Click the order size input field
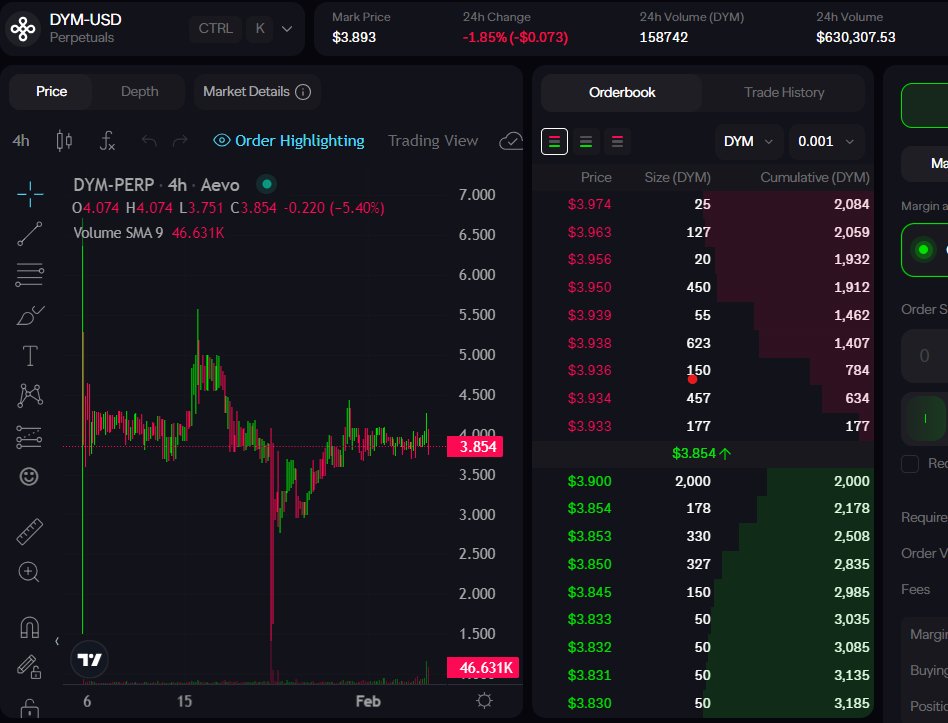Viewport: 948px width, 723px height. point(924,355)
